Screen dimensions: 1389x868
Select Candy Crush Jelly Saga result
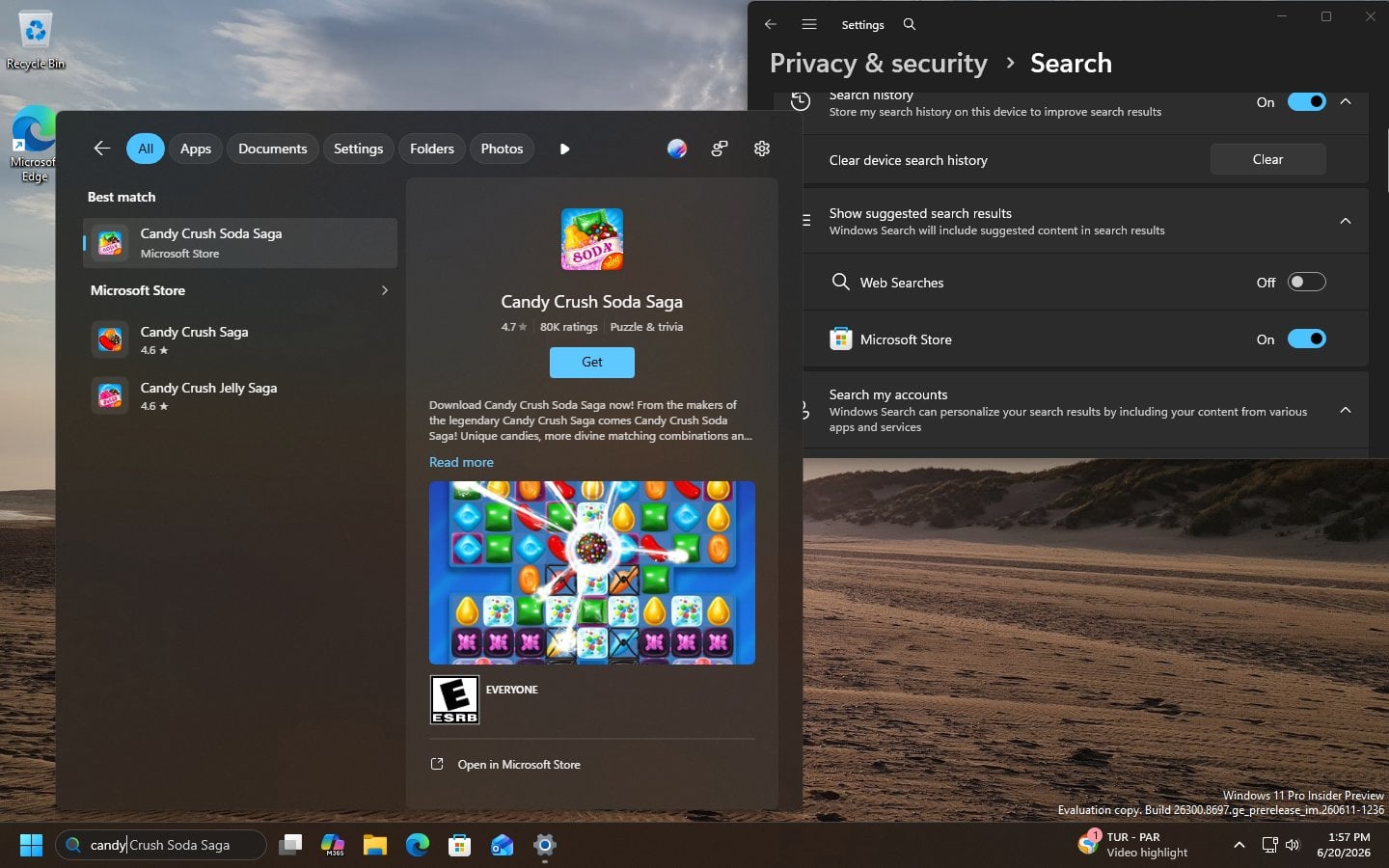click(240, 395)
